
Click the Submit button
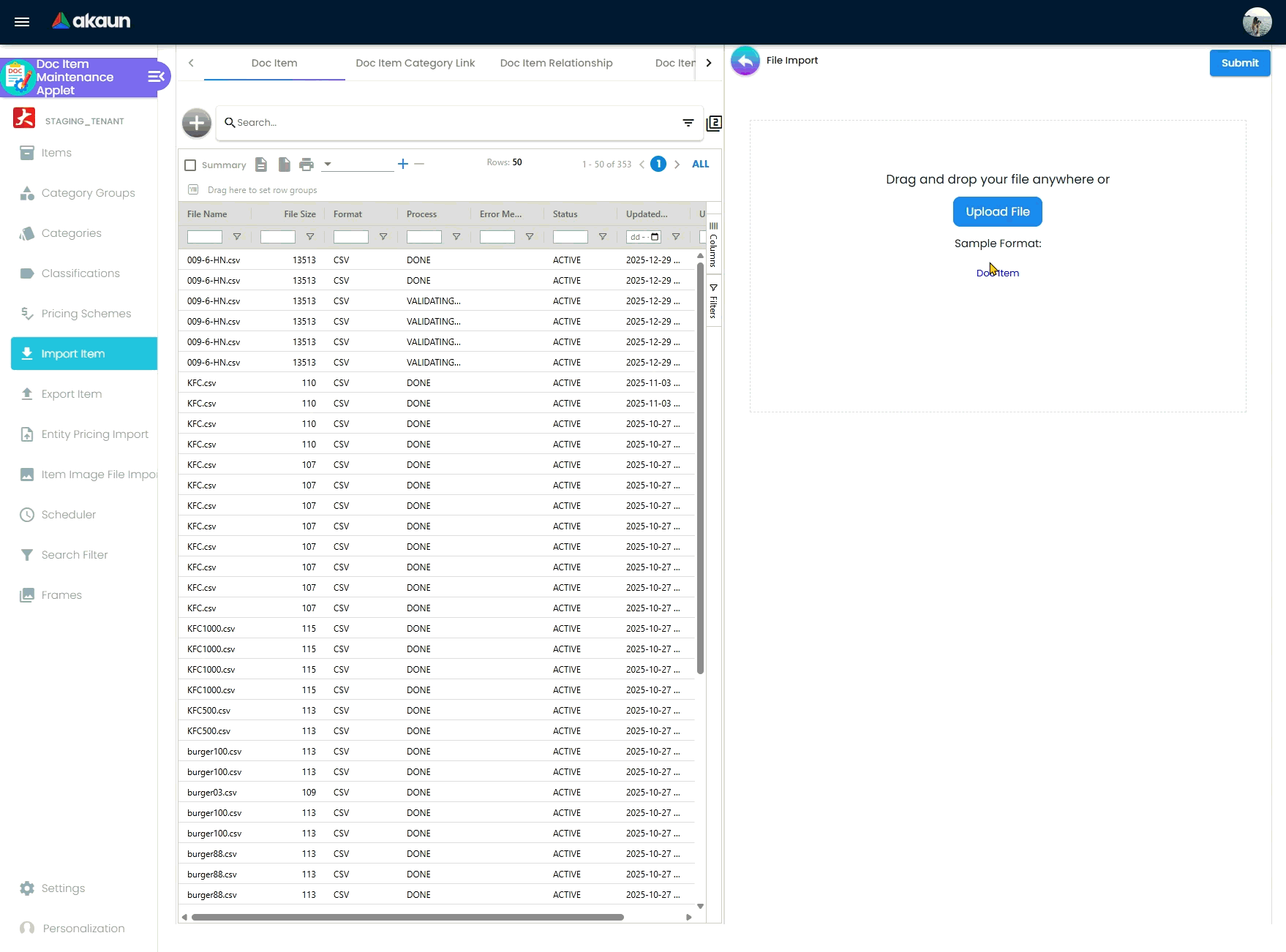click(x=1239, y=63)
